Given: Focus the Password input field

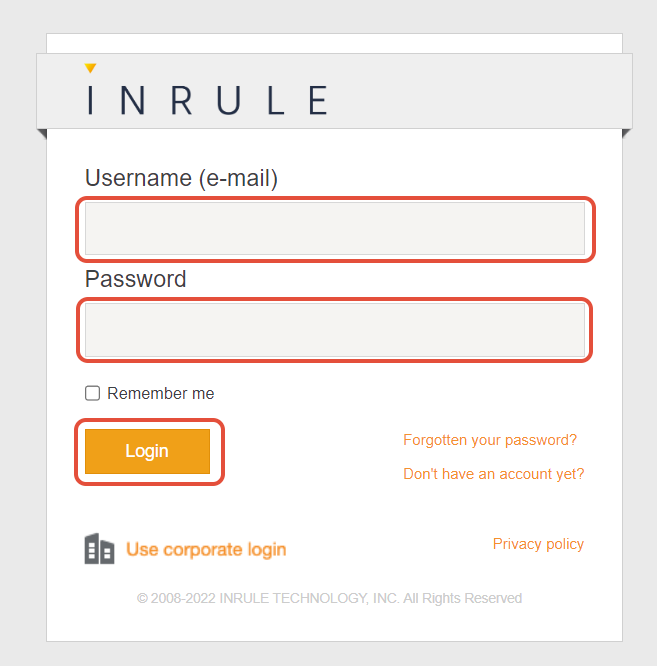Looking at the screenshot, I should (334, 330).
